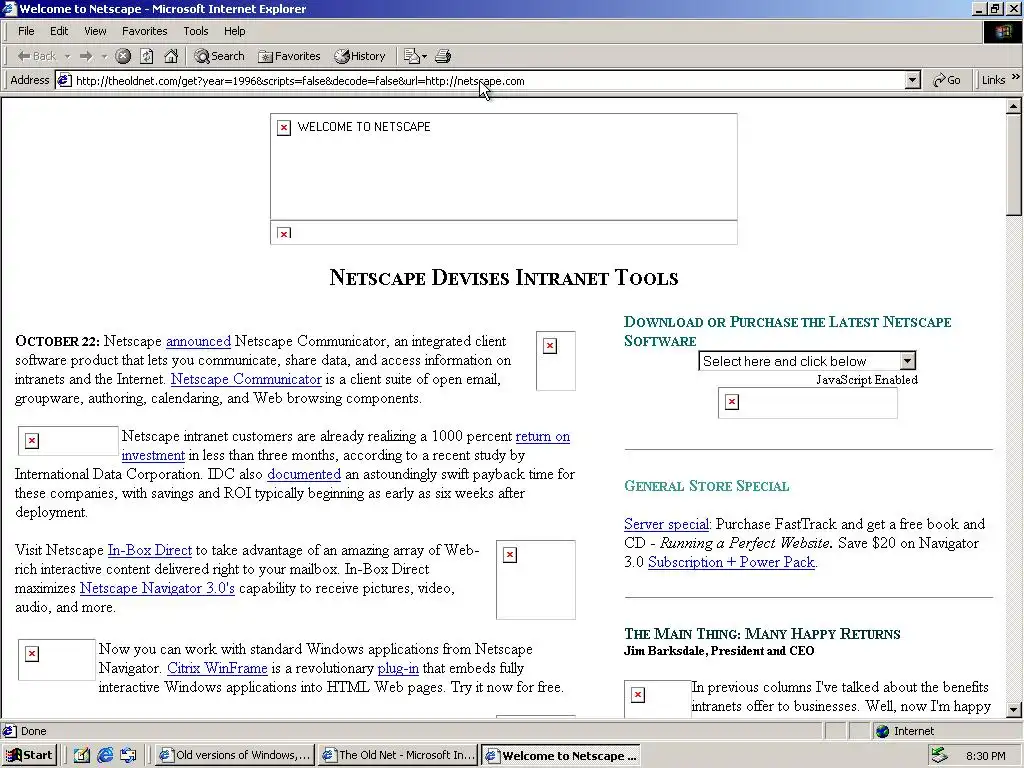
Task: Open the Subscription + Power Pack link
Action: [x=731, y=562]
